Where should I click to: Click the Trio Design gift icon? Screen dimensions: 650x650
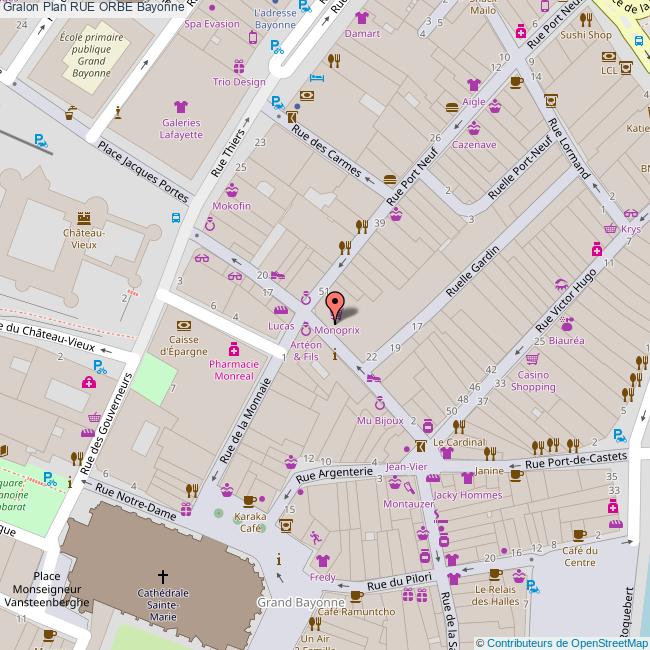coord(239,66)
